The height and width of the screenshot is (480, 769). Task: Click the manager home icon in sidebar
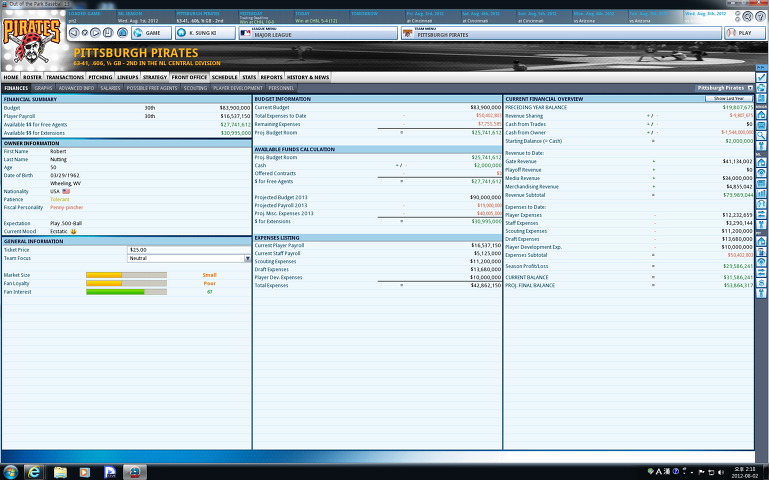point(761,115)
